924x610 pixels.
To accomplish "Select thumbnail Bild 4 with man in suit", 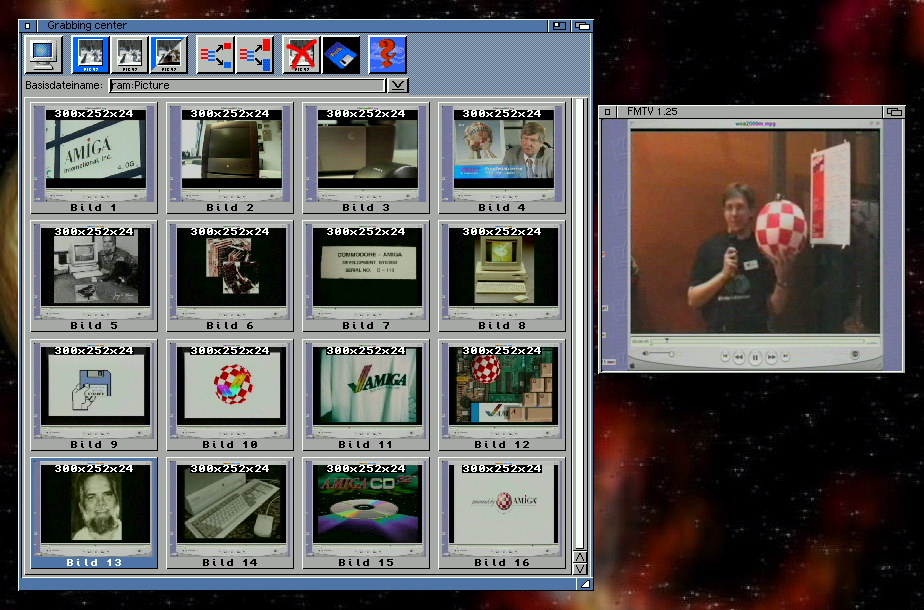I will pos(502,158).
